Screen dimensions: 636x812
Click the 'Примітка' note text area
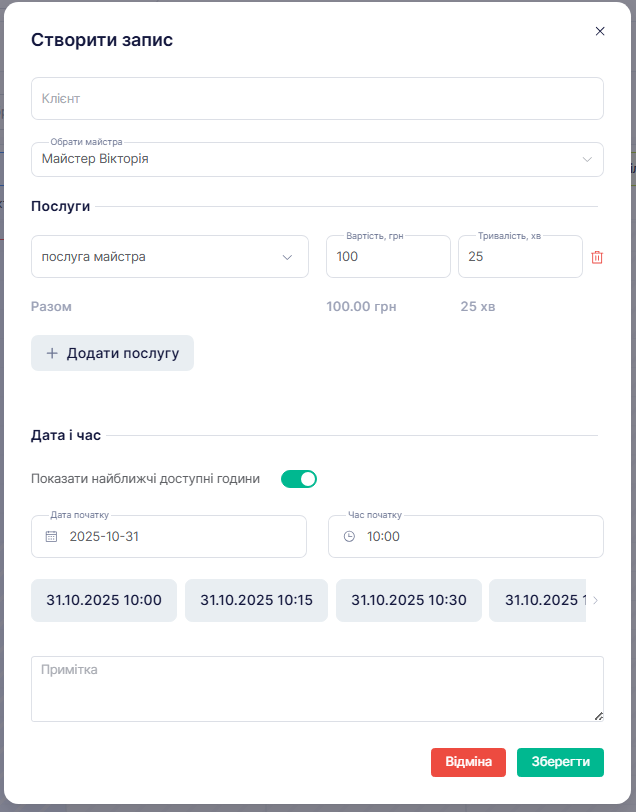point(317,688)
